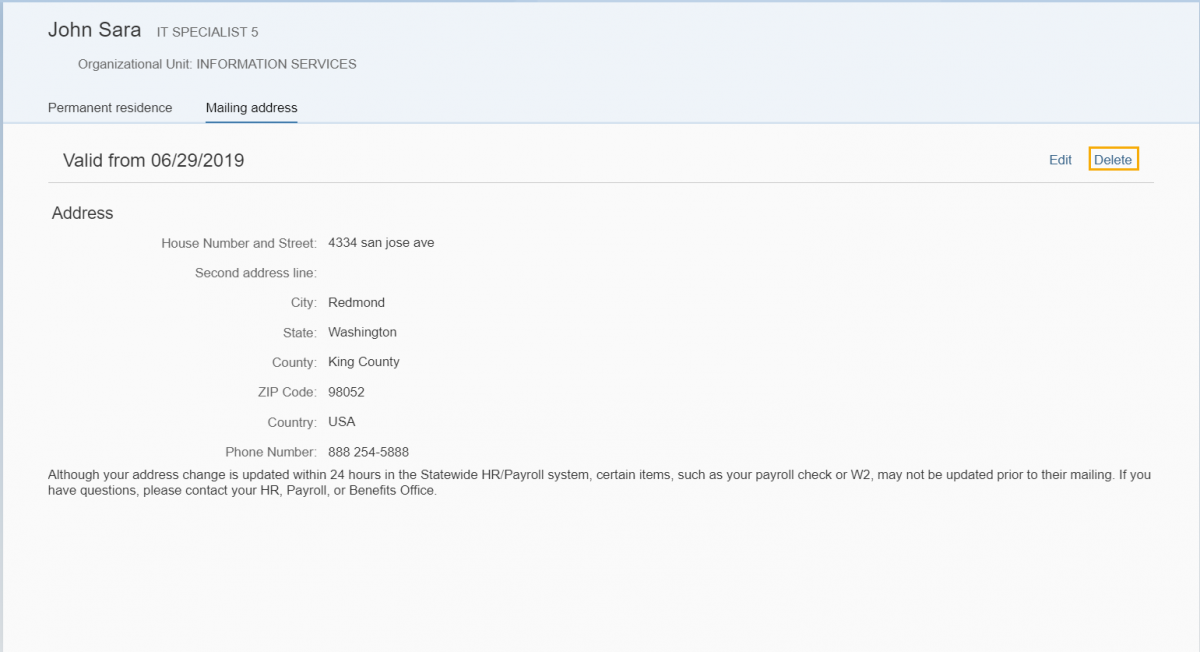Click the Organizational Unit: INFORMATION SERVICES text

[x=217, y=64]
